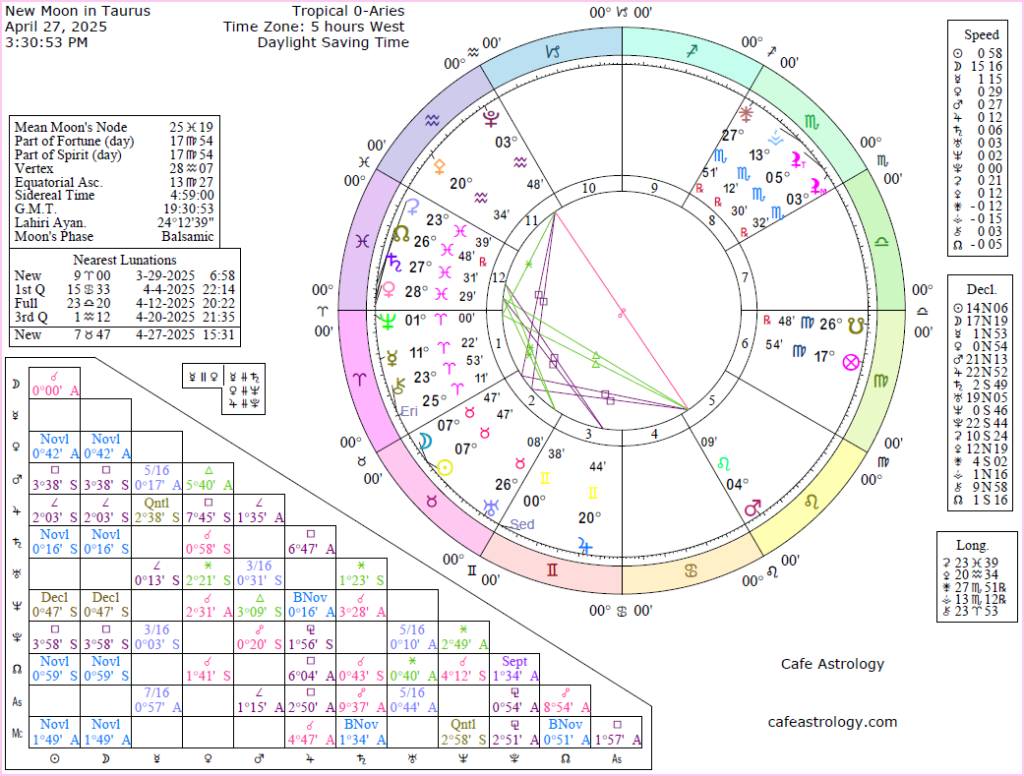Click the South Node glyph at 26° Virgo

(855, 326)
